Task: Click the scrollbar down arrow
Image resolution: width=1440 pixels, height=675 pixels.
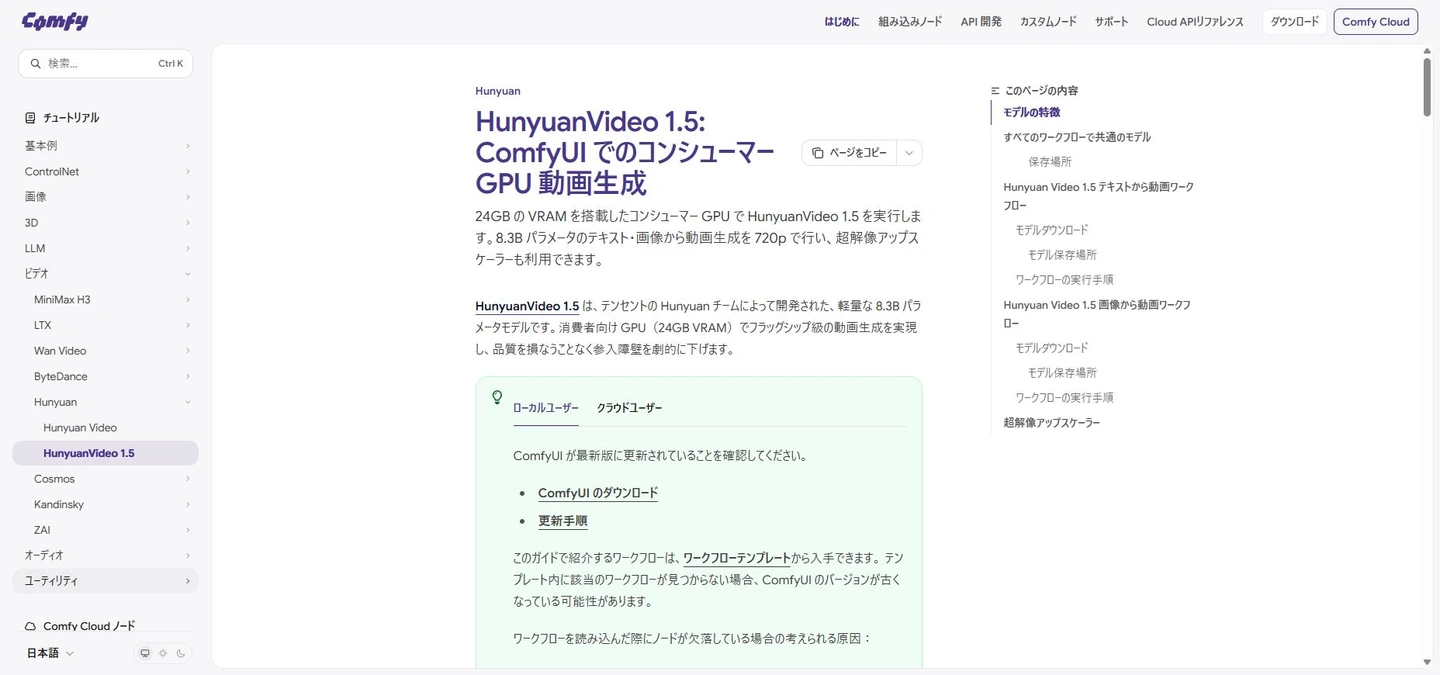Action: [1427, 662]
